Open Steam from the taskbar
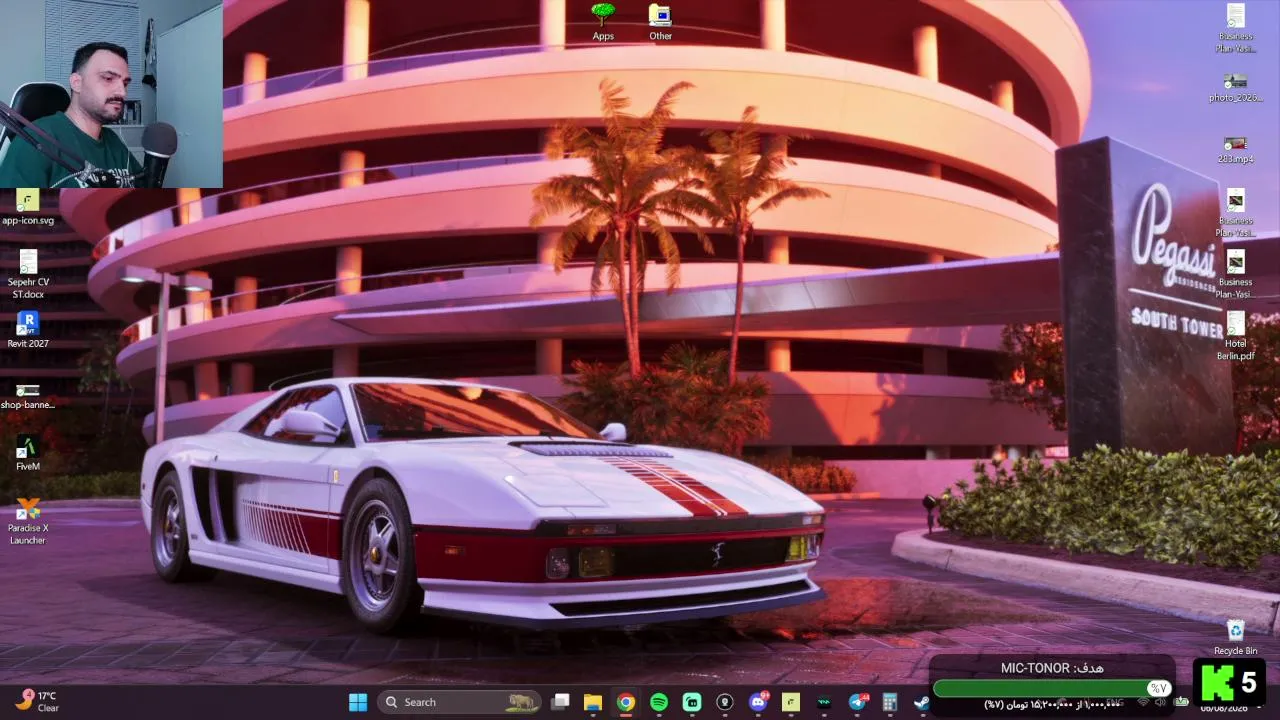 coord(921,702)
